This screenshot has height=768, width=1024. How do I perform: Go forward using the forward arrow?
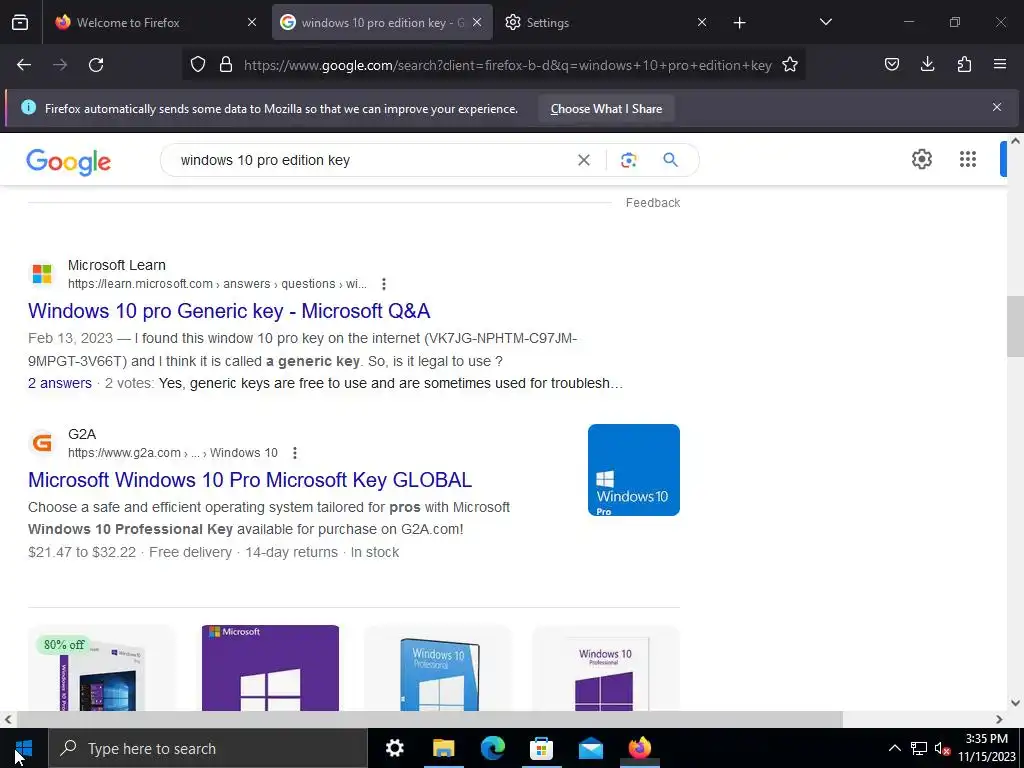pos(60,65)
